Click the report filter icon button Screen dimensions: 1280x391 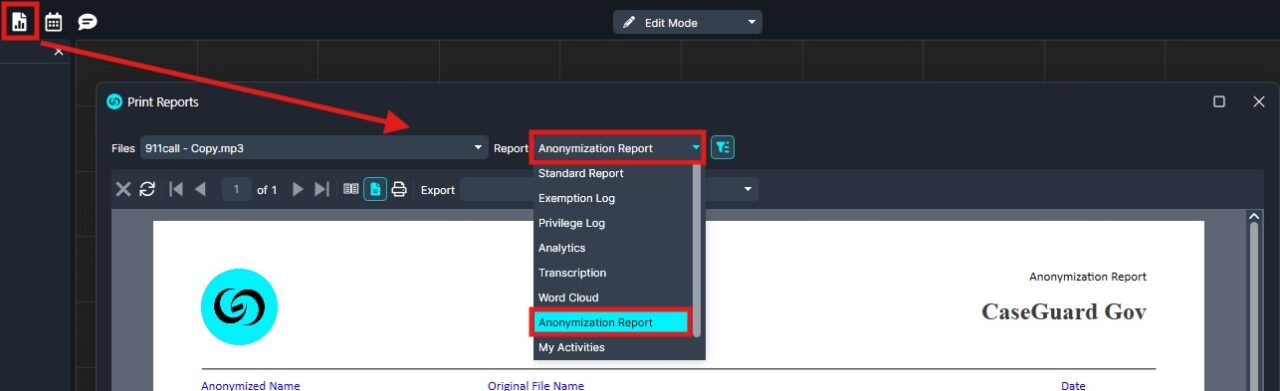723,148
